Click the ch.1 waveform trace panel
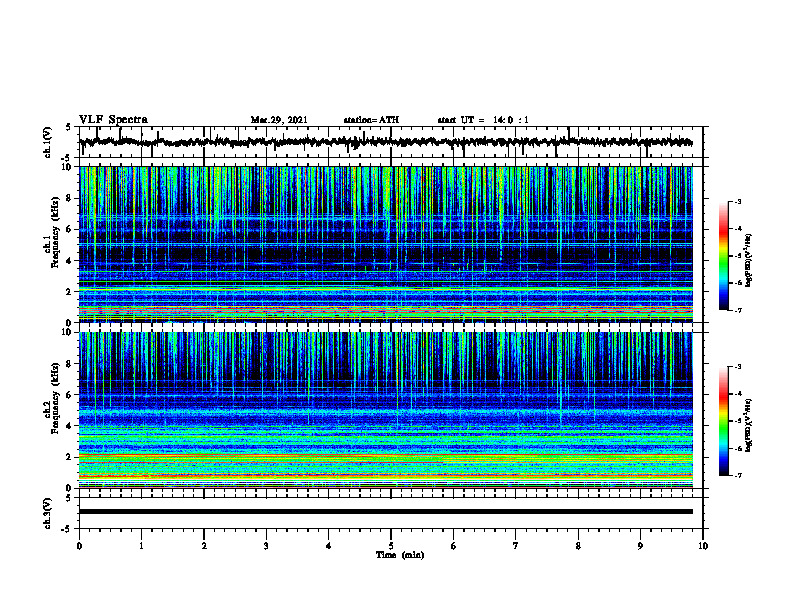 391,142
